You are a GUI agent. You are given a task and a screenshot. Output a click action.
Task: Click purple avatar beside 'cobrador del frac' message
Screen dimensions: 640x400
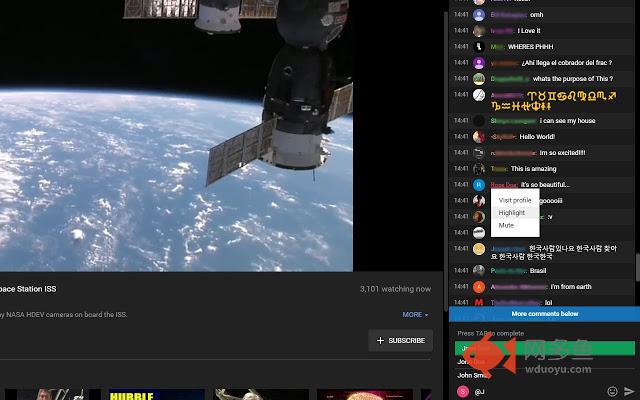[479, 62]
